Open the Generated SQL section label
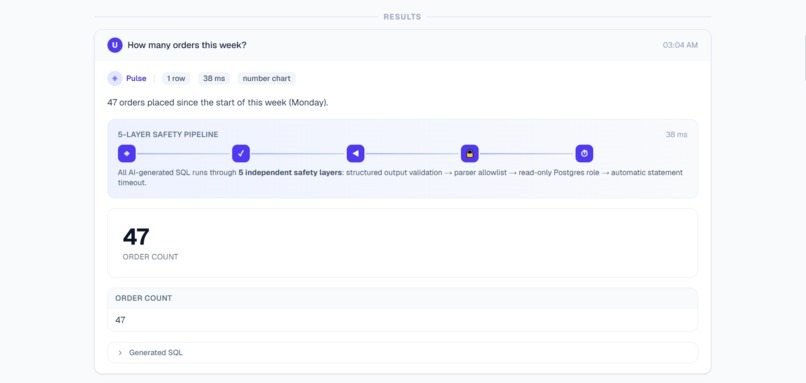Screen dimensions: 806x383 [156, 353]
